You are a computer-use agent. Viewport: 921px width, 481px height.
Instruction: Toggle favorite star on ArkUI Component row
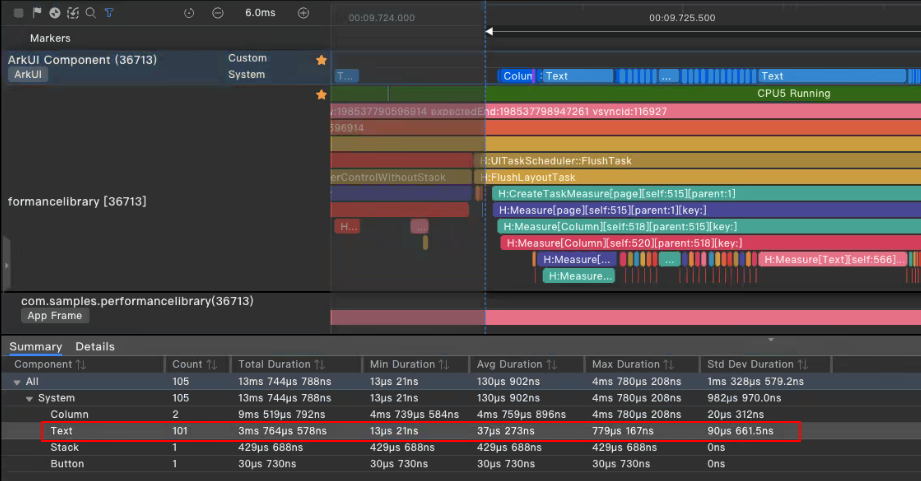321,60
